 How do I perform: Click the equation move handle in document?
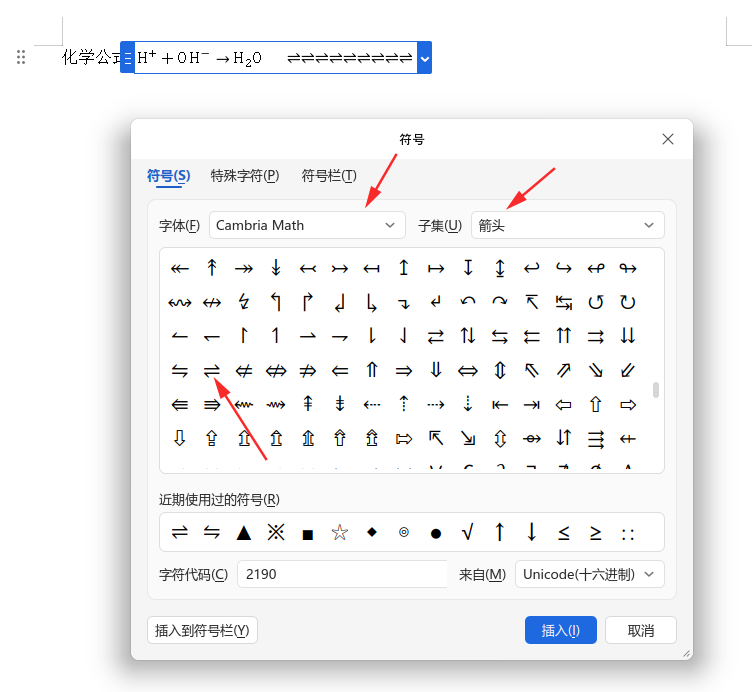[127, 58]
